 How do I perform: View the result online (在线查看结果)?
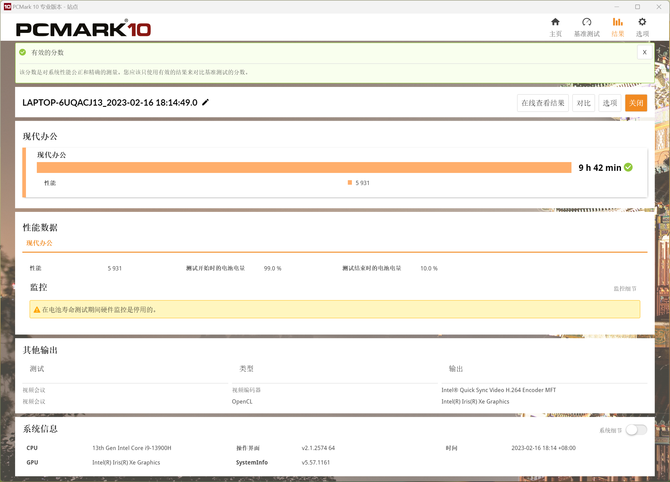tap(543, 103)
